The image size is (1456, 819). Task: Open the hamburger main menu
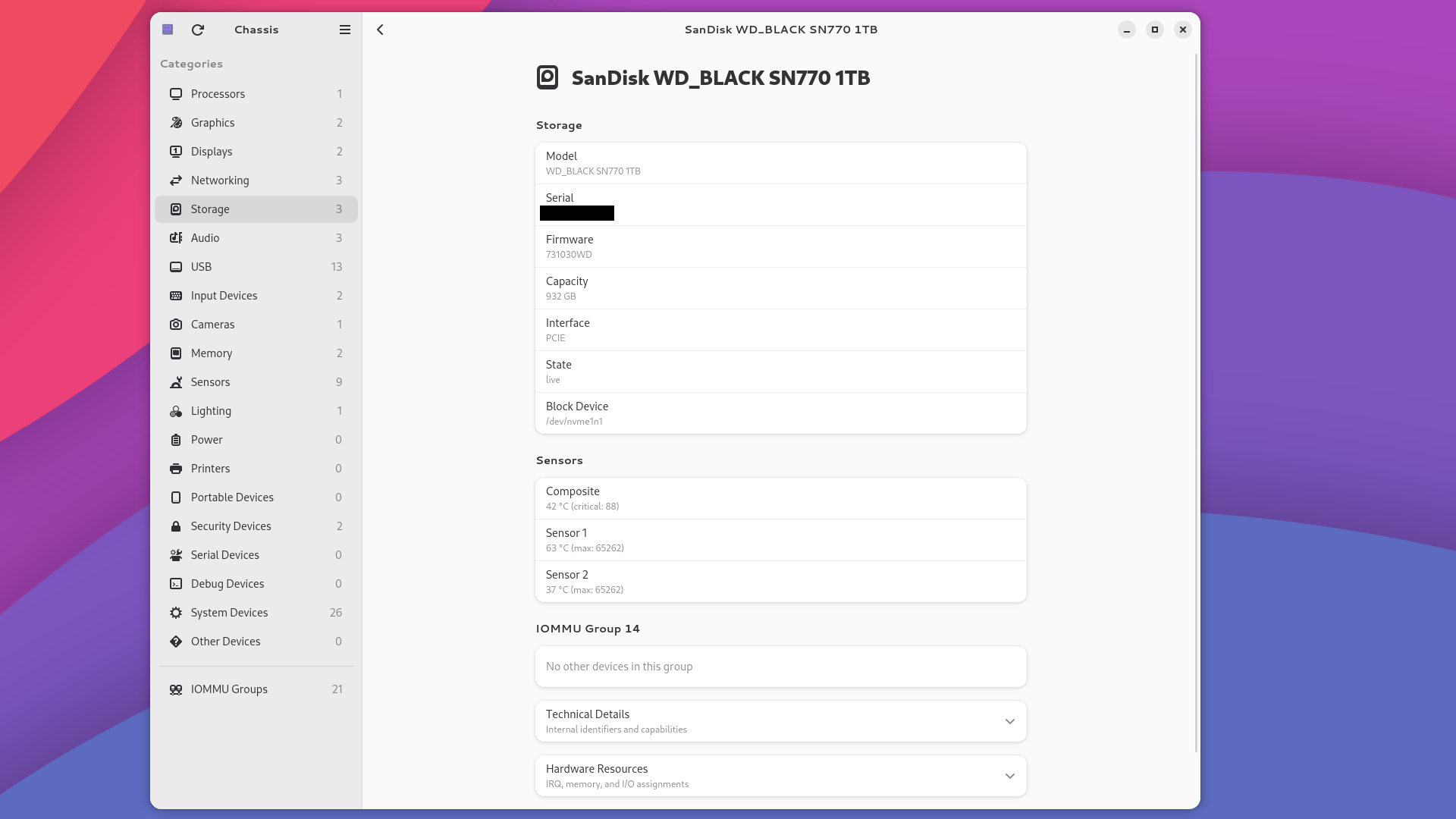pyautogui.click(x=345, y=30)
